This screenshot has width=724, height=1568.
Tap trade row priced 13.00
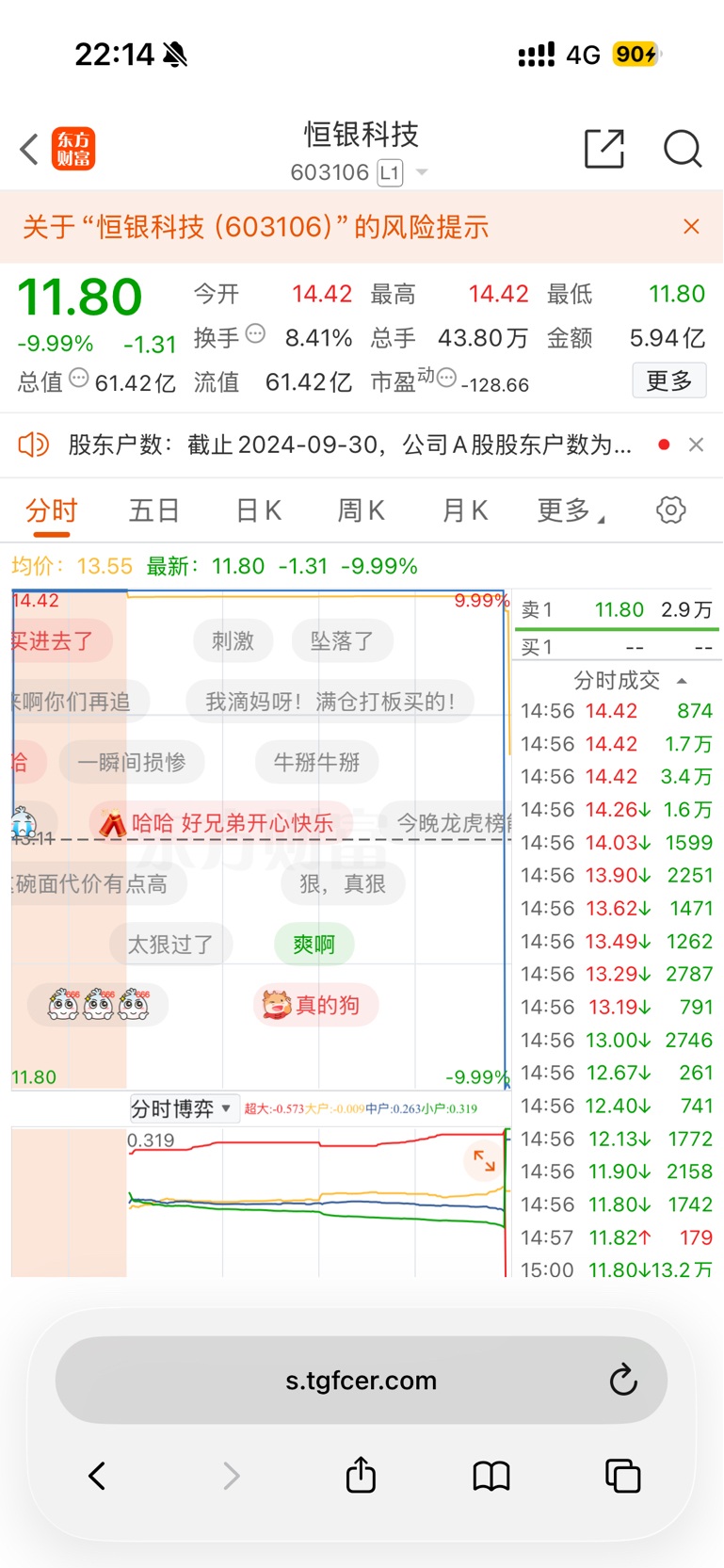(617, 1040)
